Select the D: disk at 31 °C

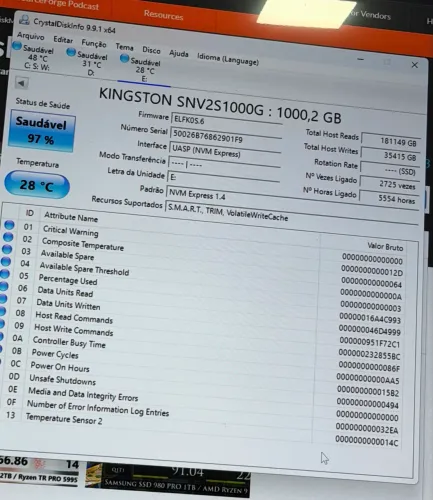[87, 63]
